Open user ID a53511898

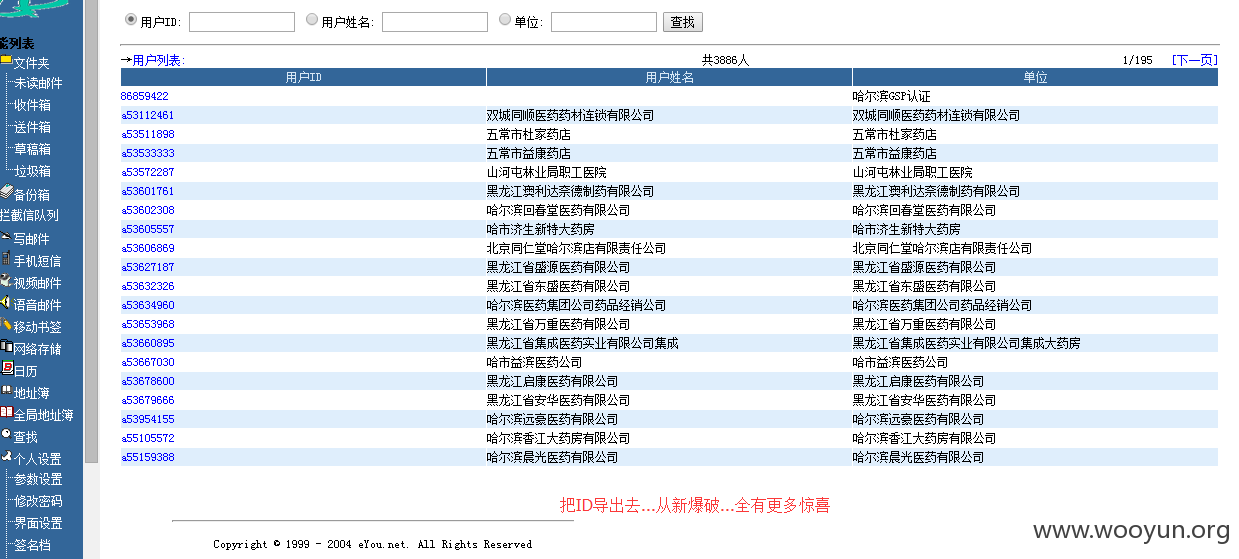[x=148, y=134]
